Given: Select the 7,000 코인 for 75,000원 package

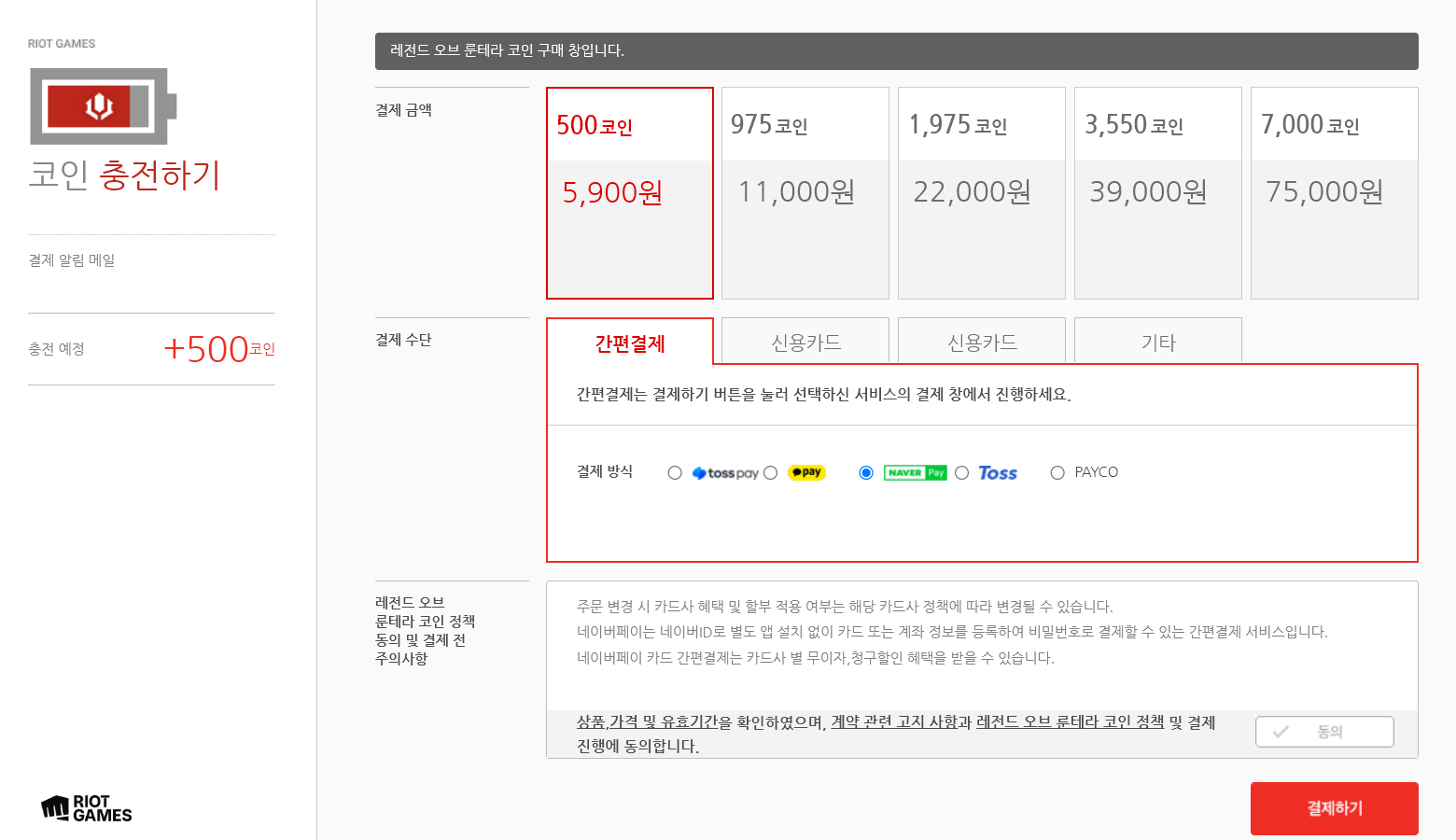Looking at the screenshot, I should (x=1335, y=193).
